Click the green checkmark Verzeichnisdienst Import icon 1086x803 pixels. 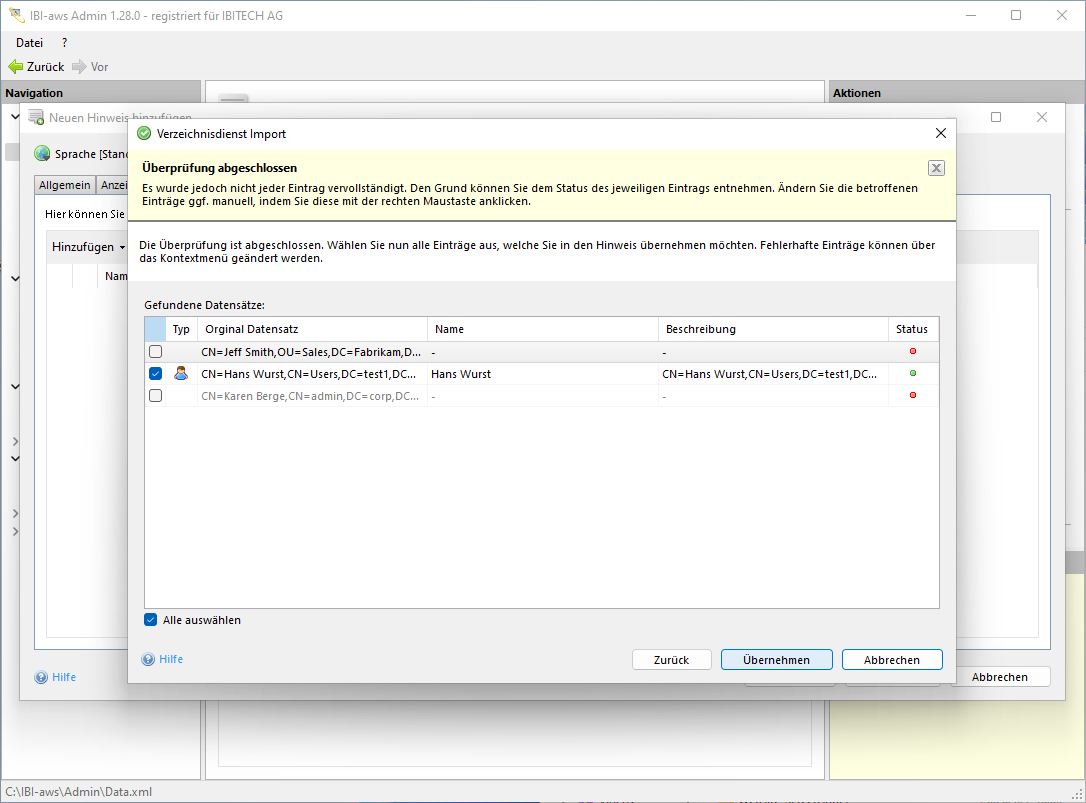(x=144, y=133)
